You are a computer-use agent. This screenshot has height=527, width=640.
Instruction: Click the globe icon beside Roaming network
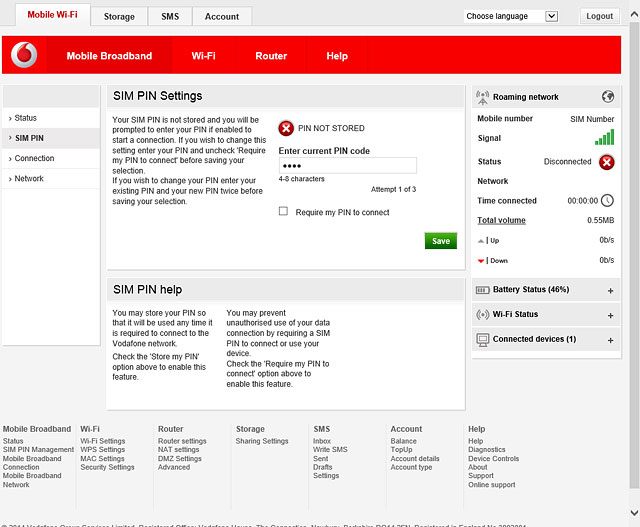(608, 97)
